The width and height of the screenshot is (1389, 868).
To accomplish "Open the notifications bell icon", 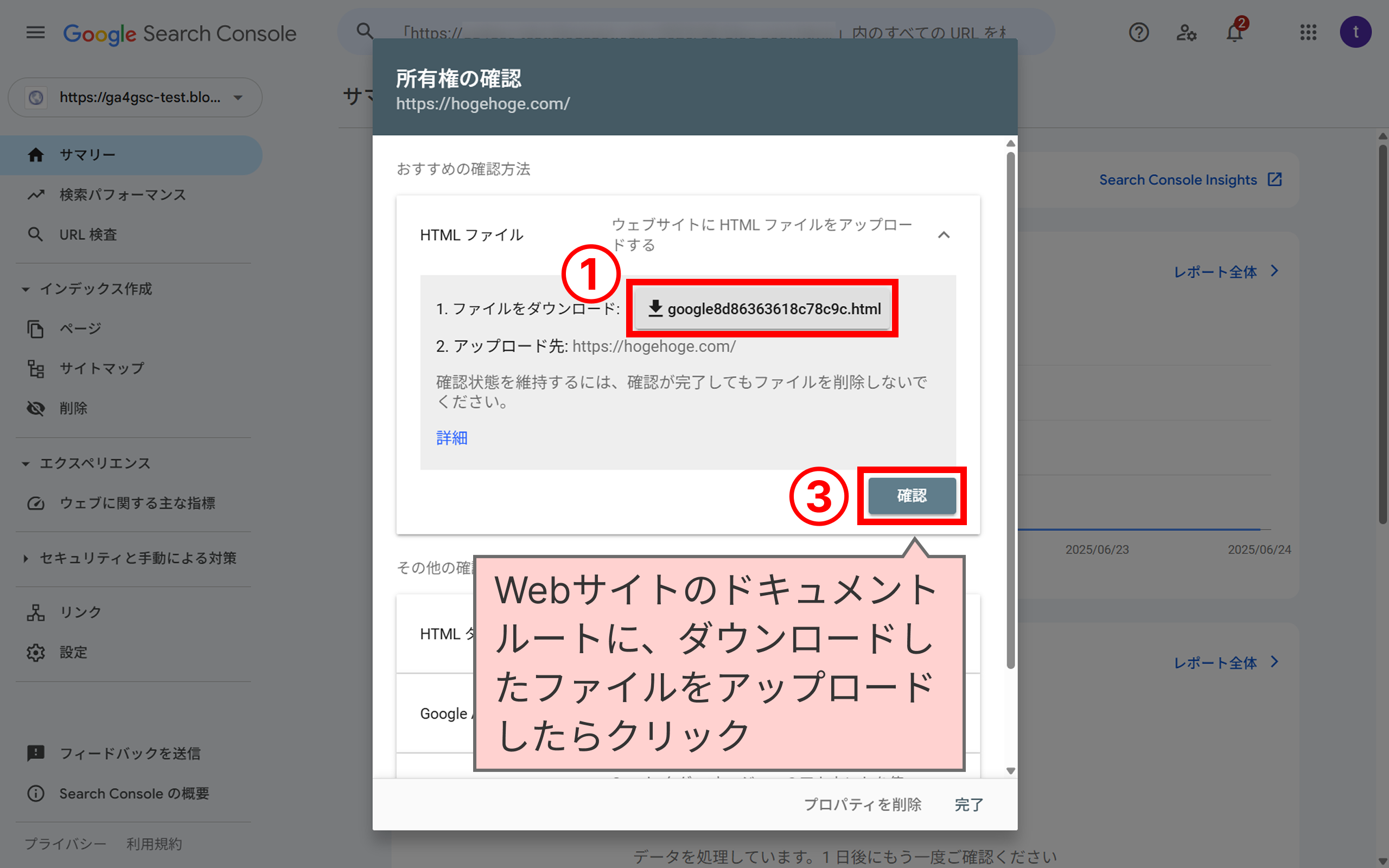I will 1234,33.
